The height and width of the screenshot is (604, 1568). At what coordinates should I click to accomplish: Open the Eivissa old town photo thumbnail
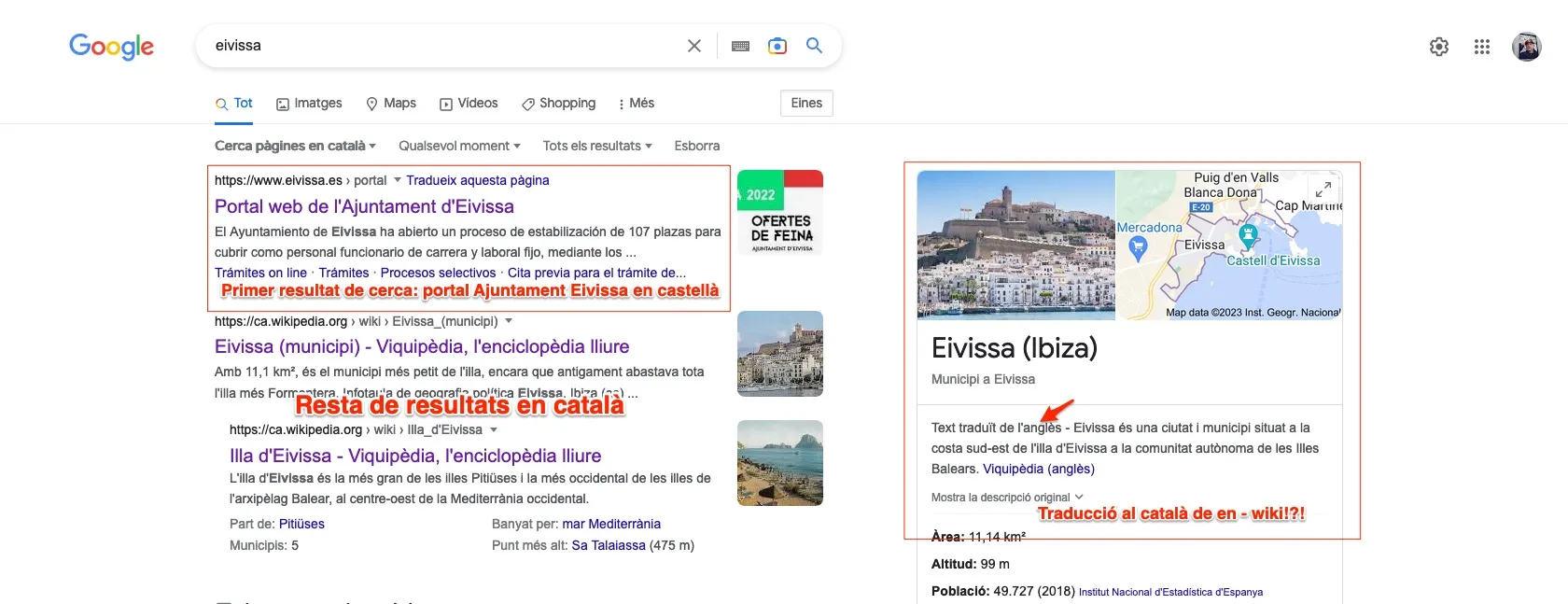click(1015, 245)
